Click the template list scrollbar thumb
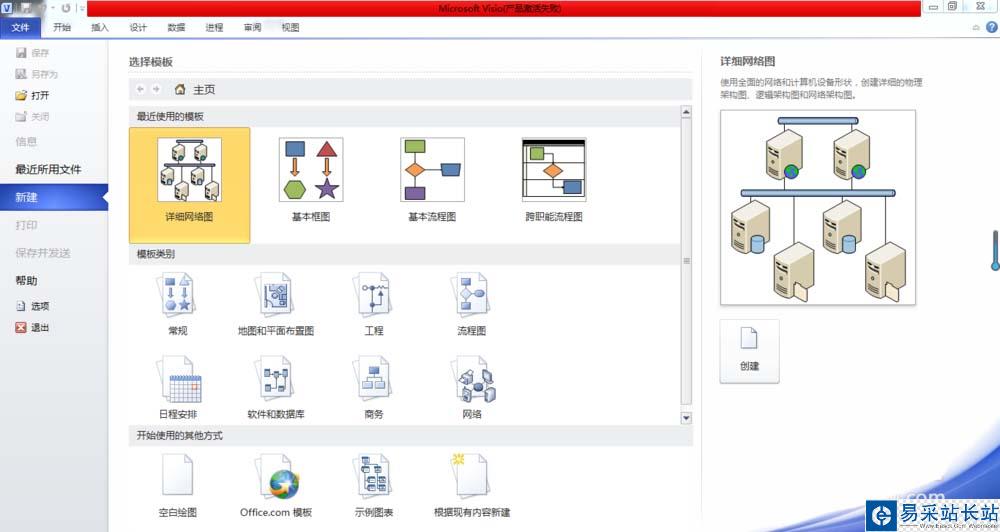1000x532 pixels. 686,261
